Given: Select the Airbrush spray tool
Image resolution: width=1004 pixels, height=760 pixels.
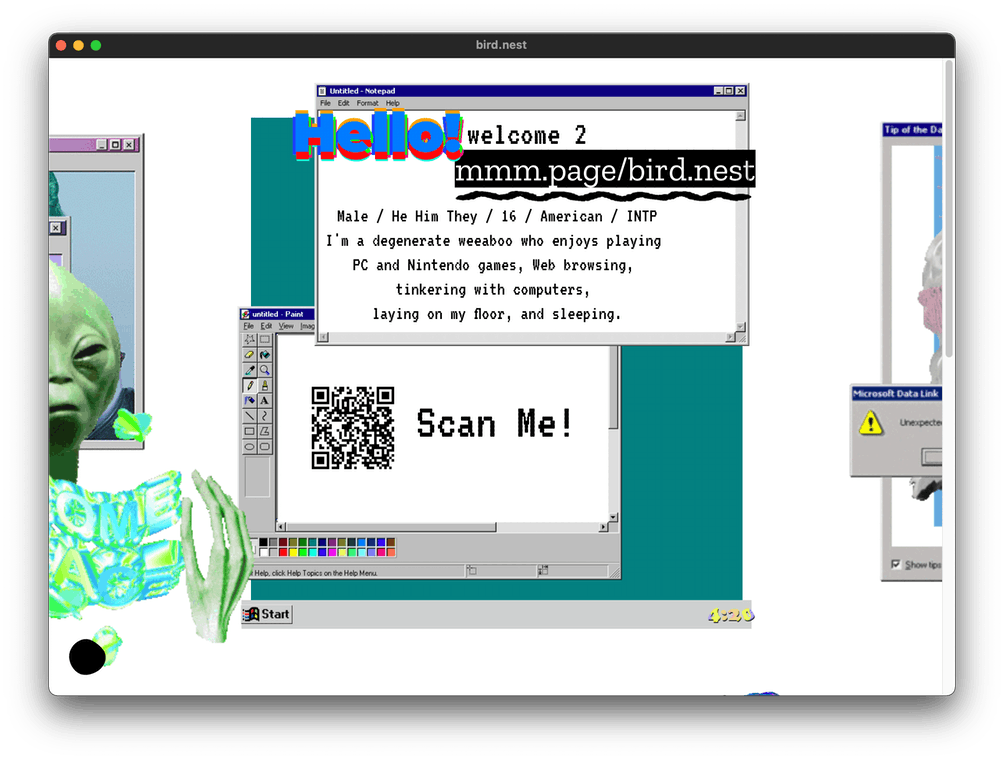Looking at the screenshot, I should (249, 401).
